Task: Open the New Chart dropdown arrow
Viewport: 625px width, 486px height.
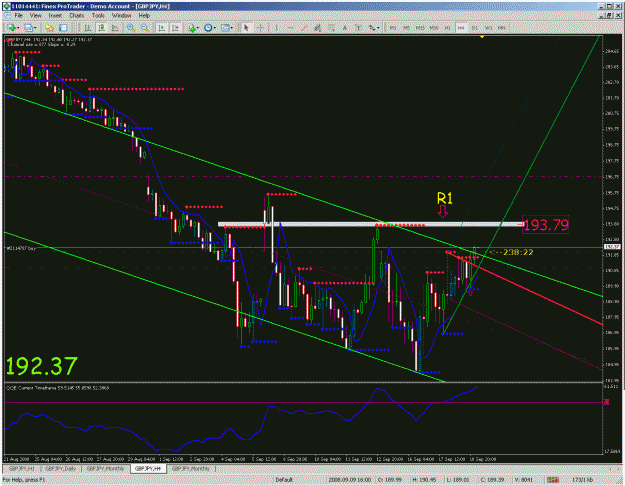Action: point(18,28)
